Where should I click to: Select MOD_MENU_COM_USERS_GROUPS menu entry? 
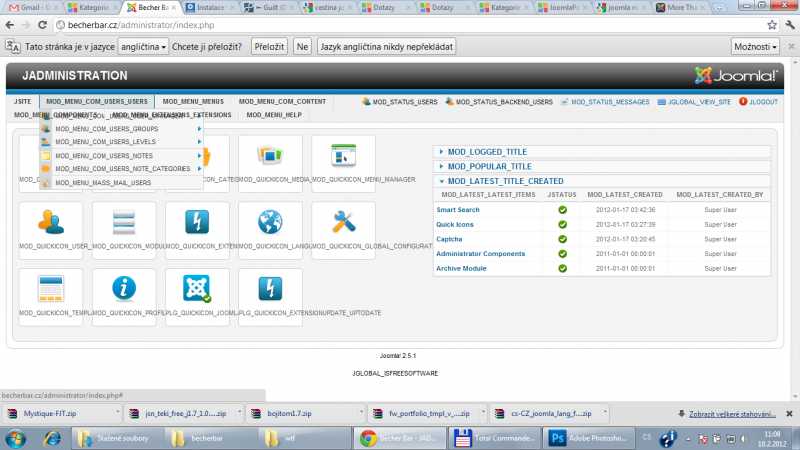pos(106,129)
